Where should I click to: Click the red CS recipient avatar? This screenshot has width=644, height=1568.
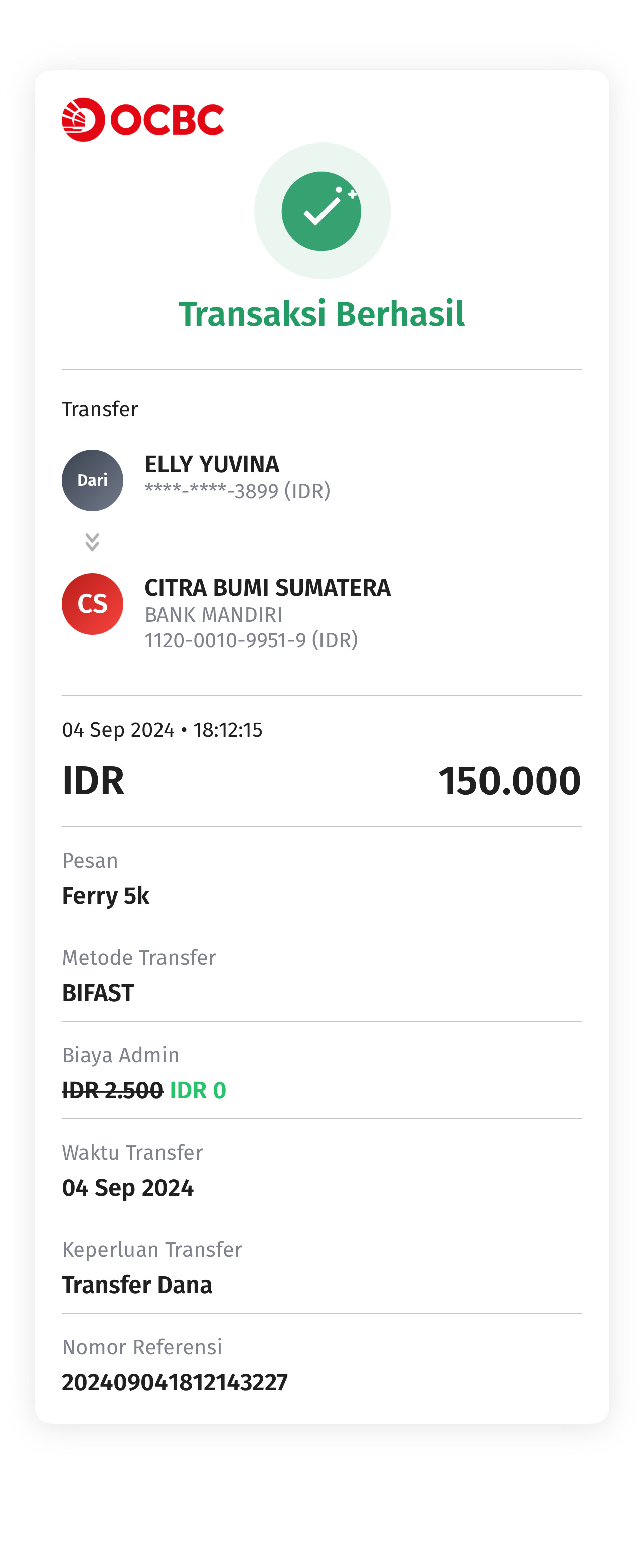pos(92,604)
